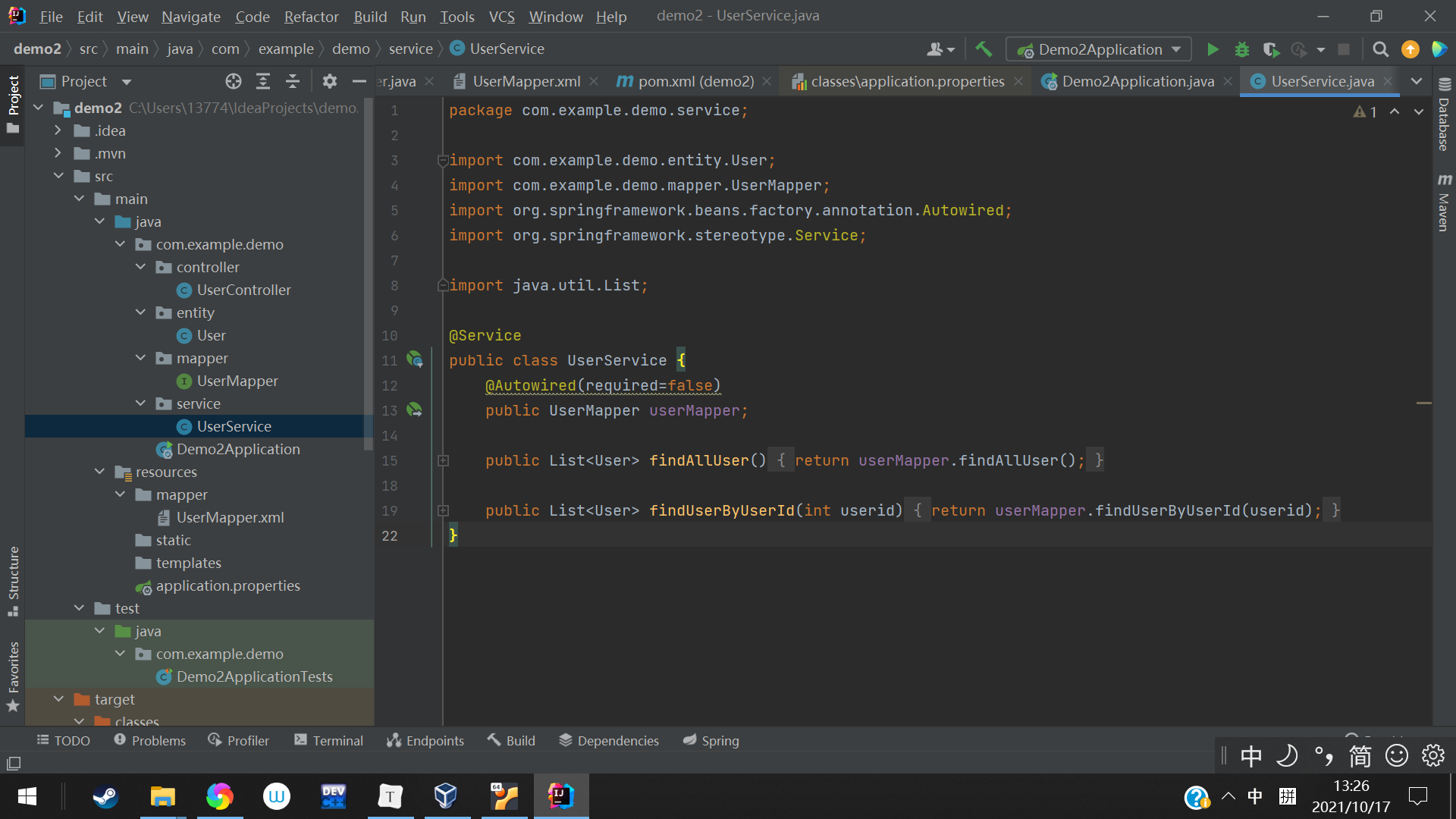Close the UserService.java tab
This screenshot has height=819, width=1456.
[x=1388, y=81]
